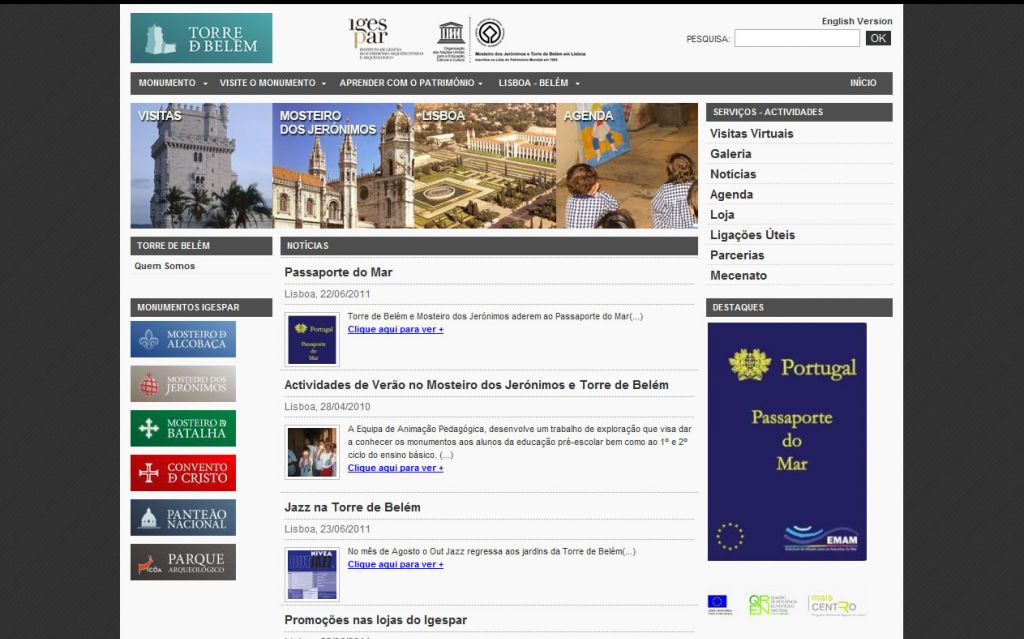Viewport: 1024px width, 639px height.
Task: Open the Mosteiro de Alcobaça banner
Action: 183,339
